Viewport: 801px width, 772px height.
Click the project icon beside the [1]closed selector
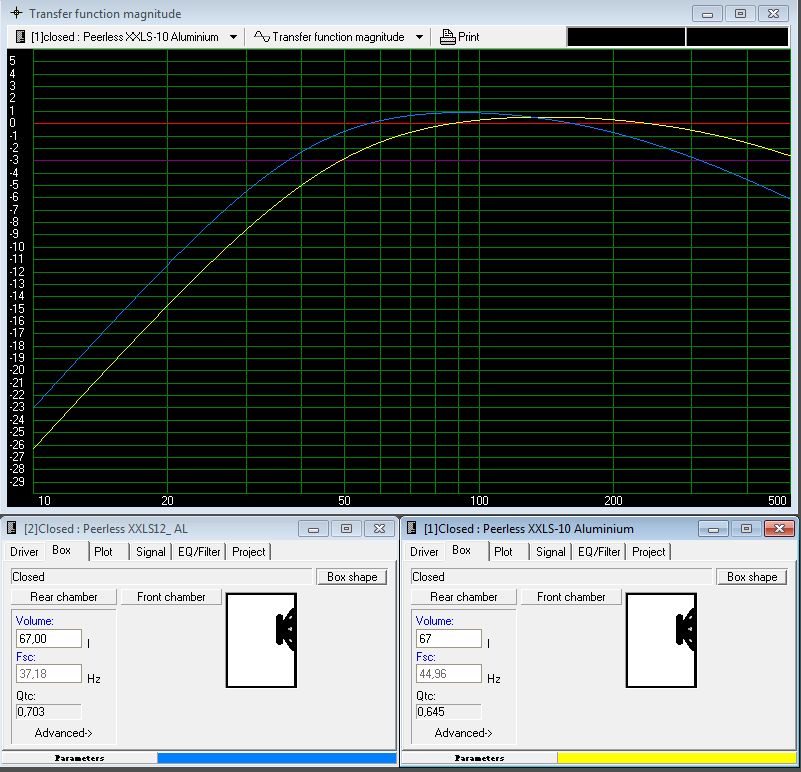20,37
